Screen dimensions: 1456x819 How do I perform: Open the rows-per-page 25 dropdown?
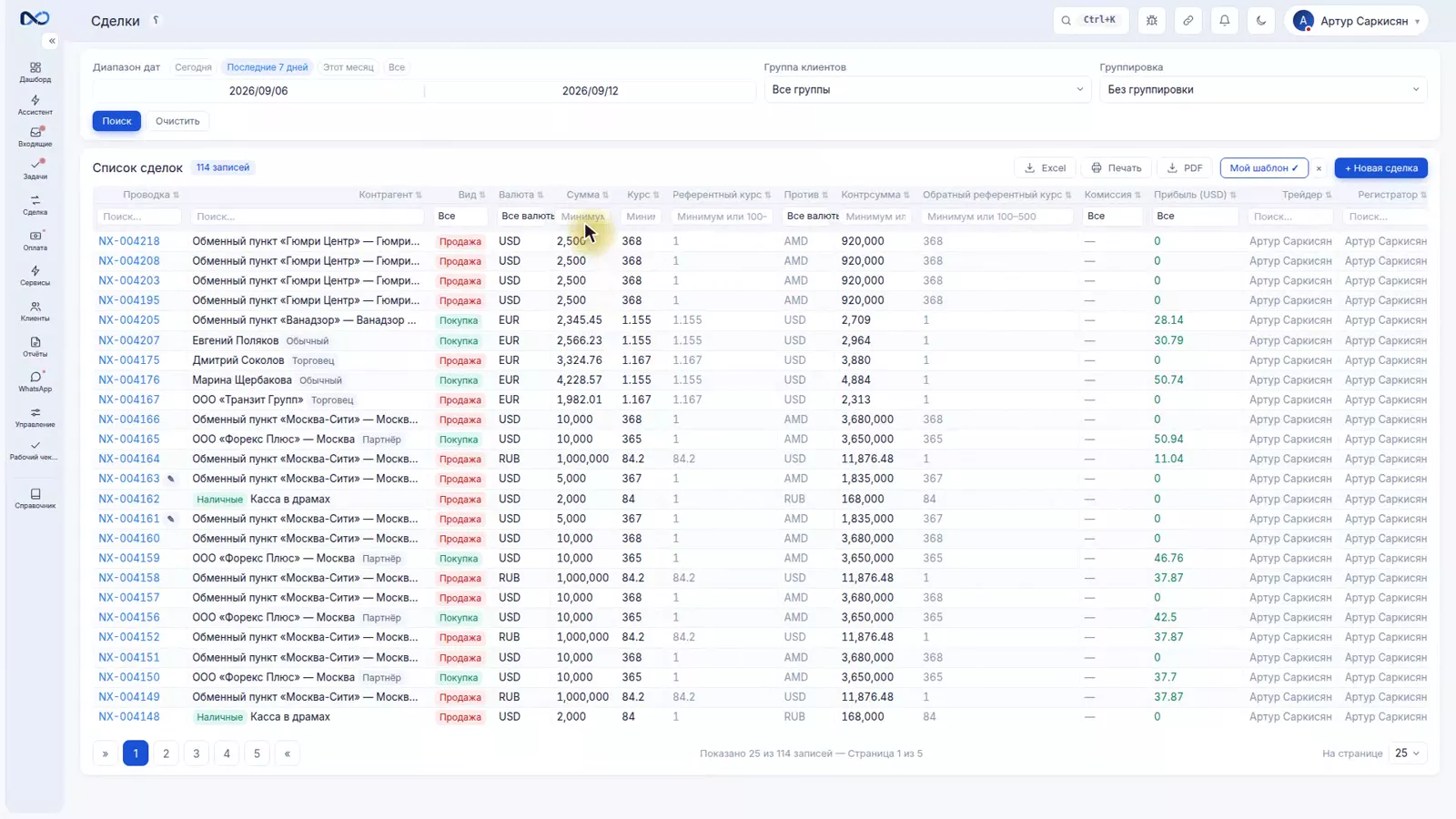pos(1407,753)
